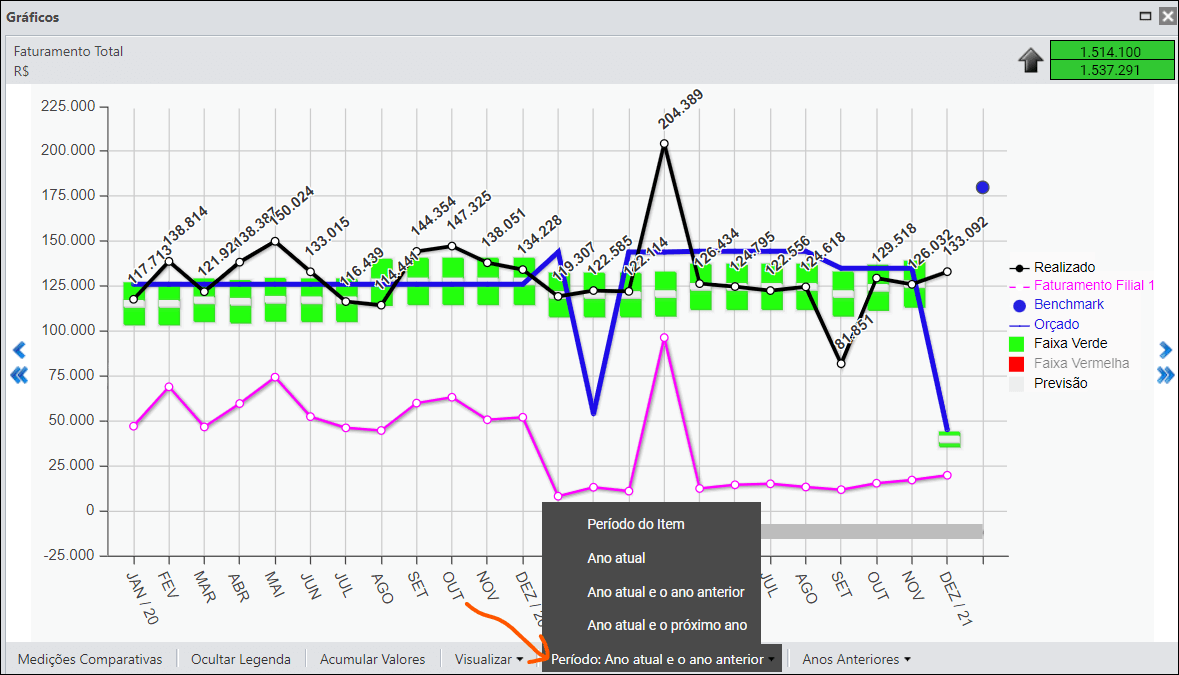Click the gray horizontal chart scrollbar

point(872,531)
